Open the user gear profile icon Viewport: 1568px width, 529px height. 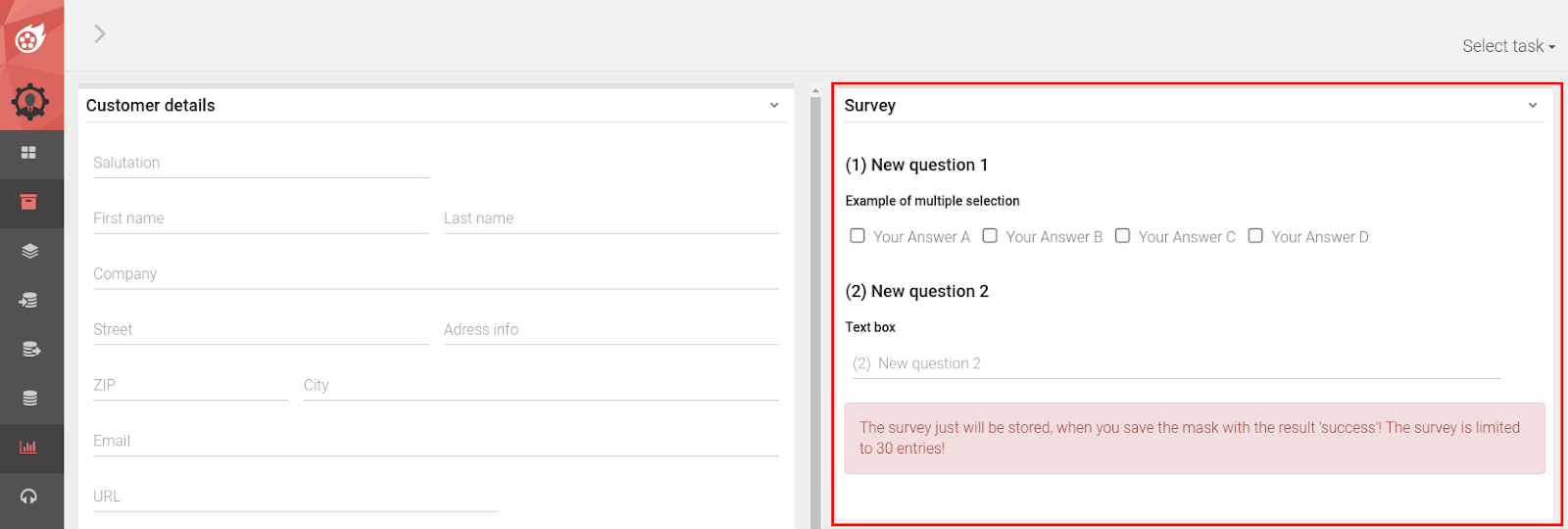click(30, 101)
